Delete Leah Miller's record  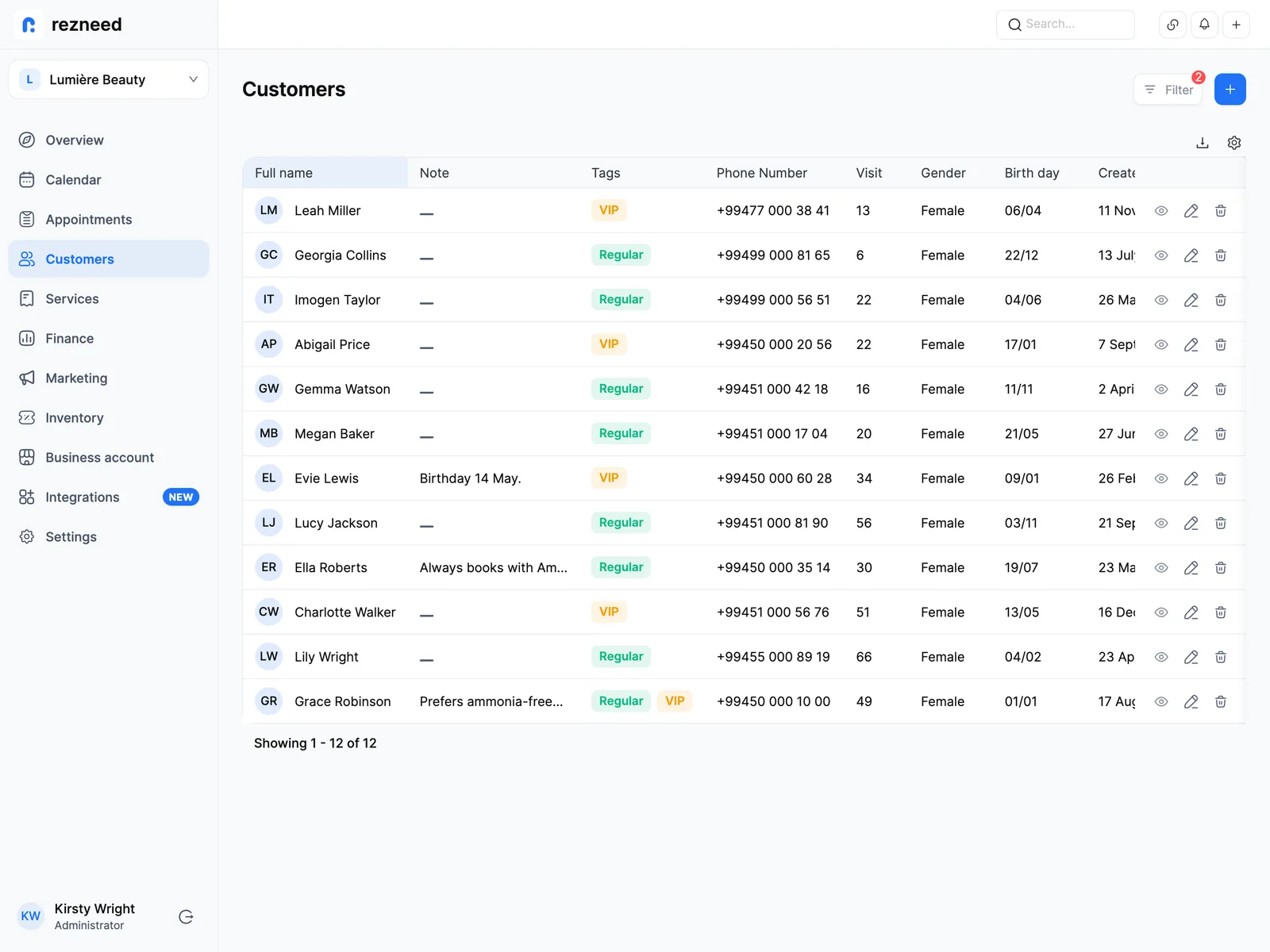(1221, 211)
